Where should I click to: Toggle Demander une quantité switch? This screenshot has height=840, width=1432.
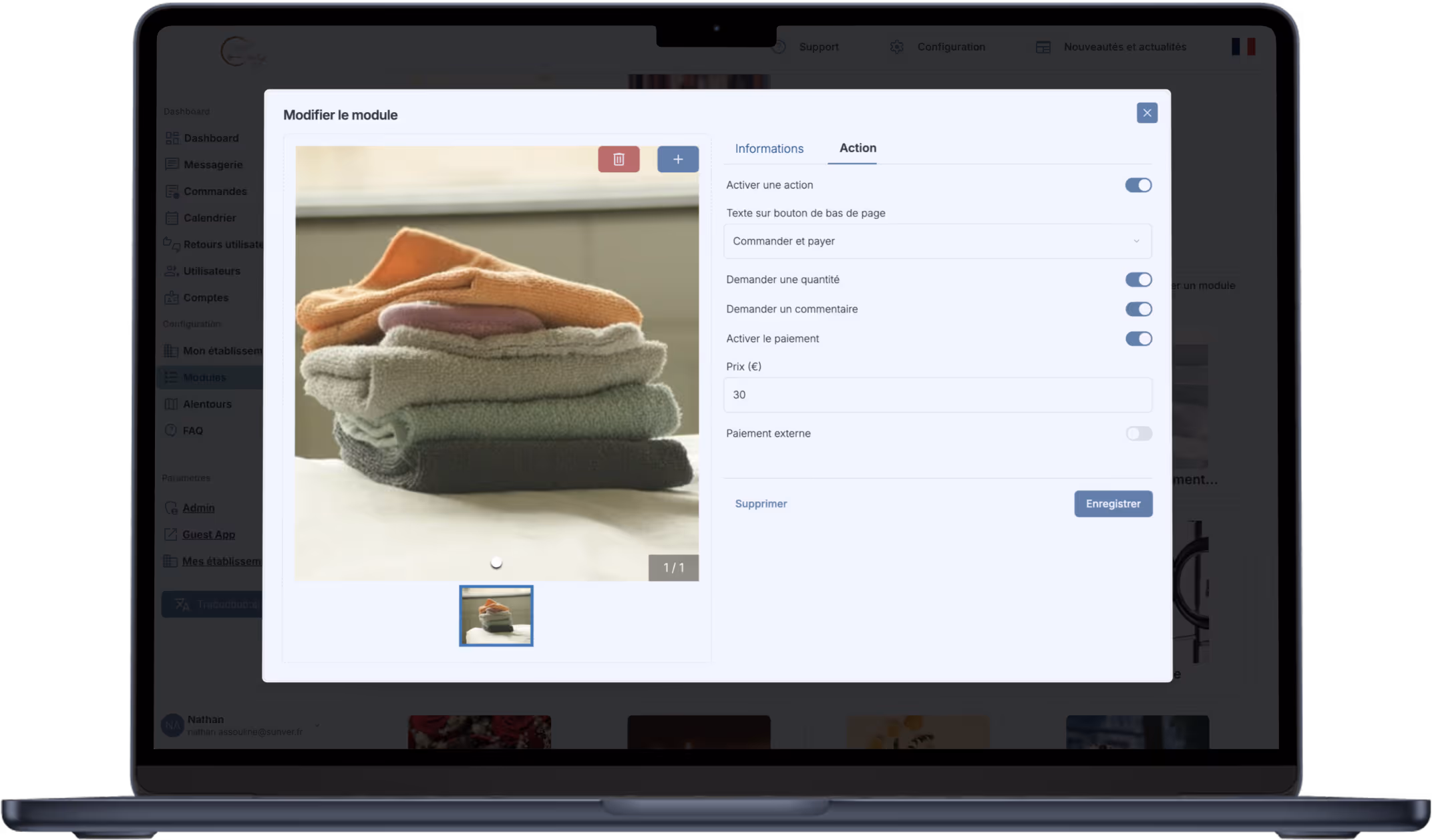(x=1138, y=279)
